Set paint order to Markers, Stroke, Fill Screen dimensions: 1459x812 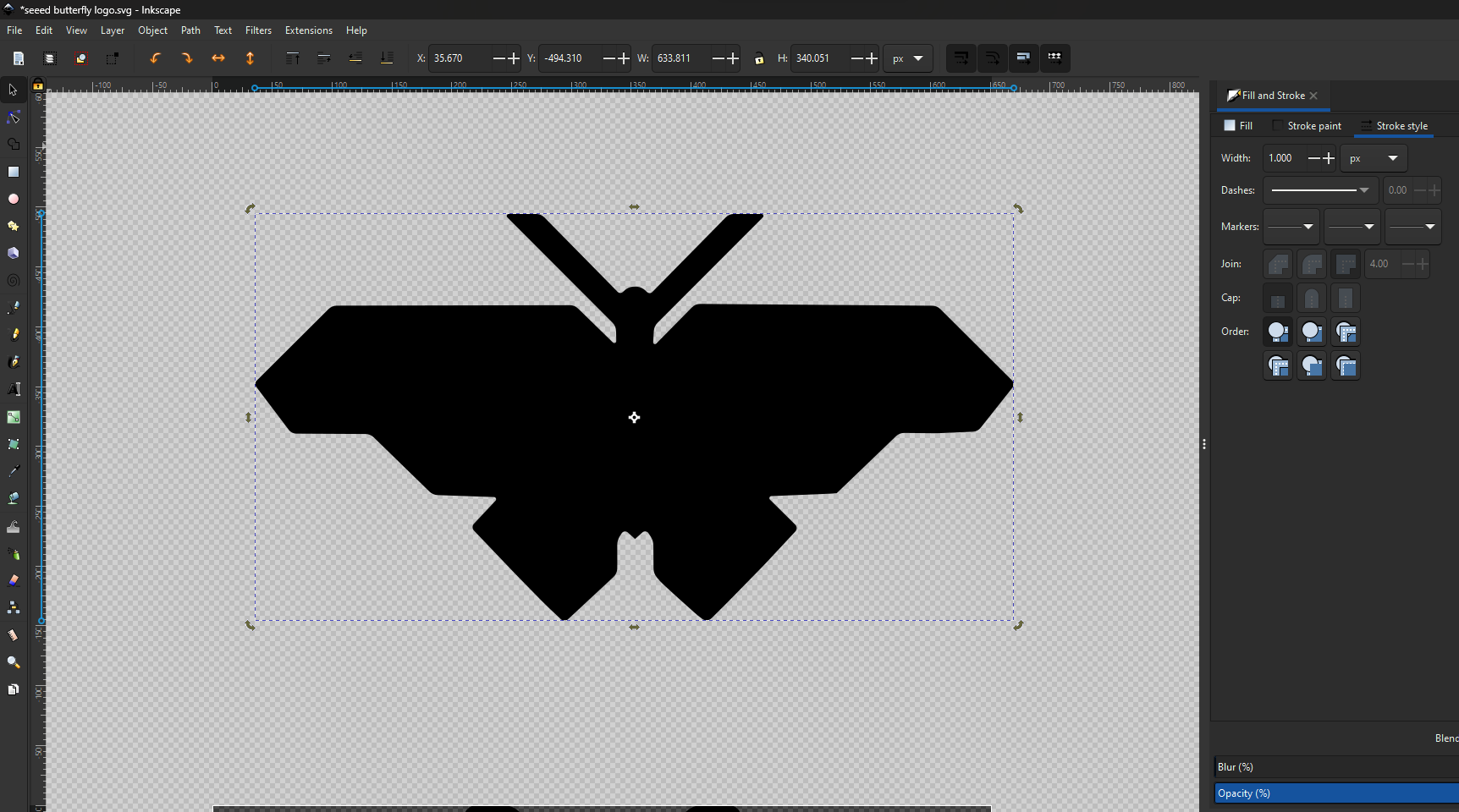coord(1346,365)
